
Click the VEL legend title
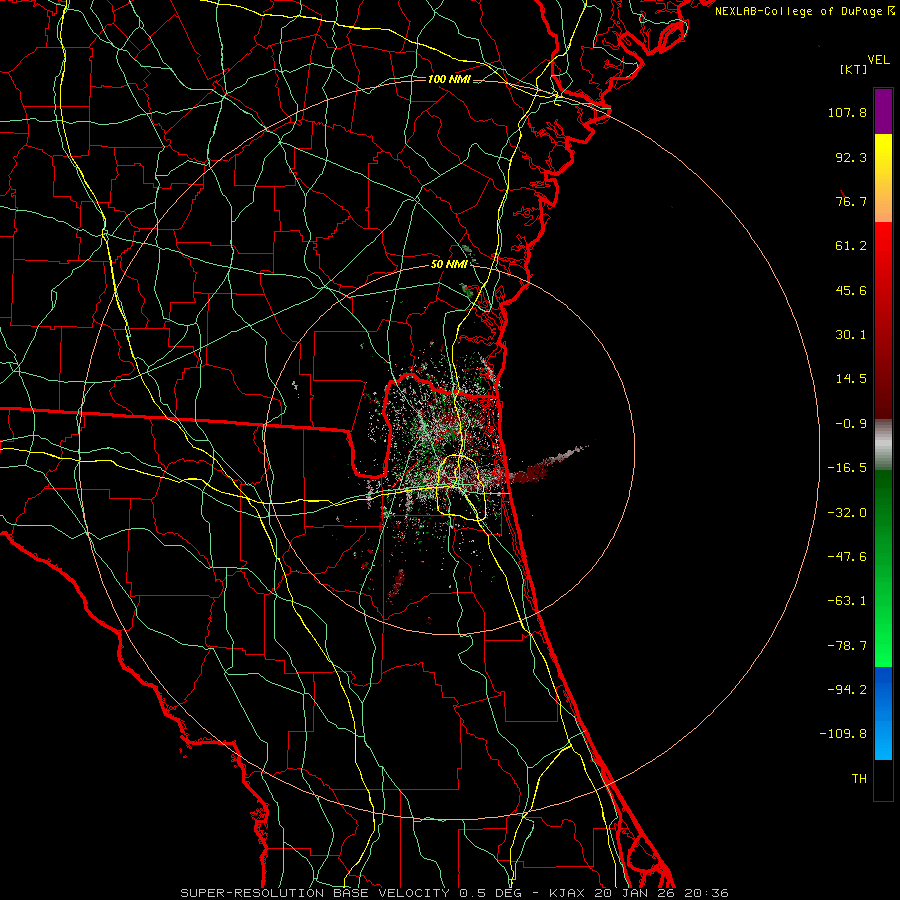(878, 60)
